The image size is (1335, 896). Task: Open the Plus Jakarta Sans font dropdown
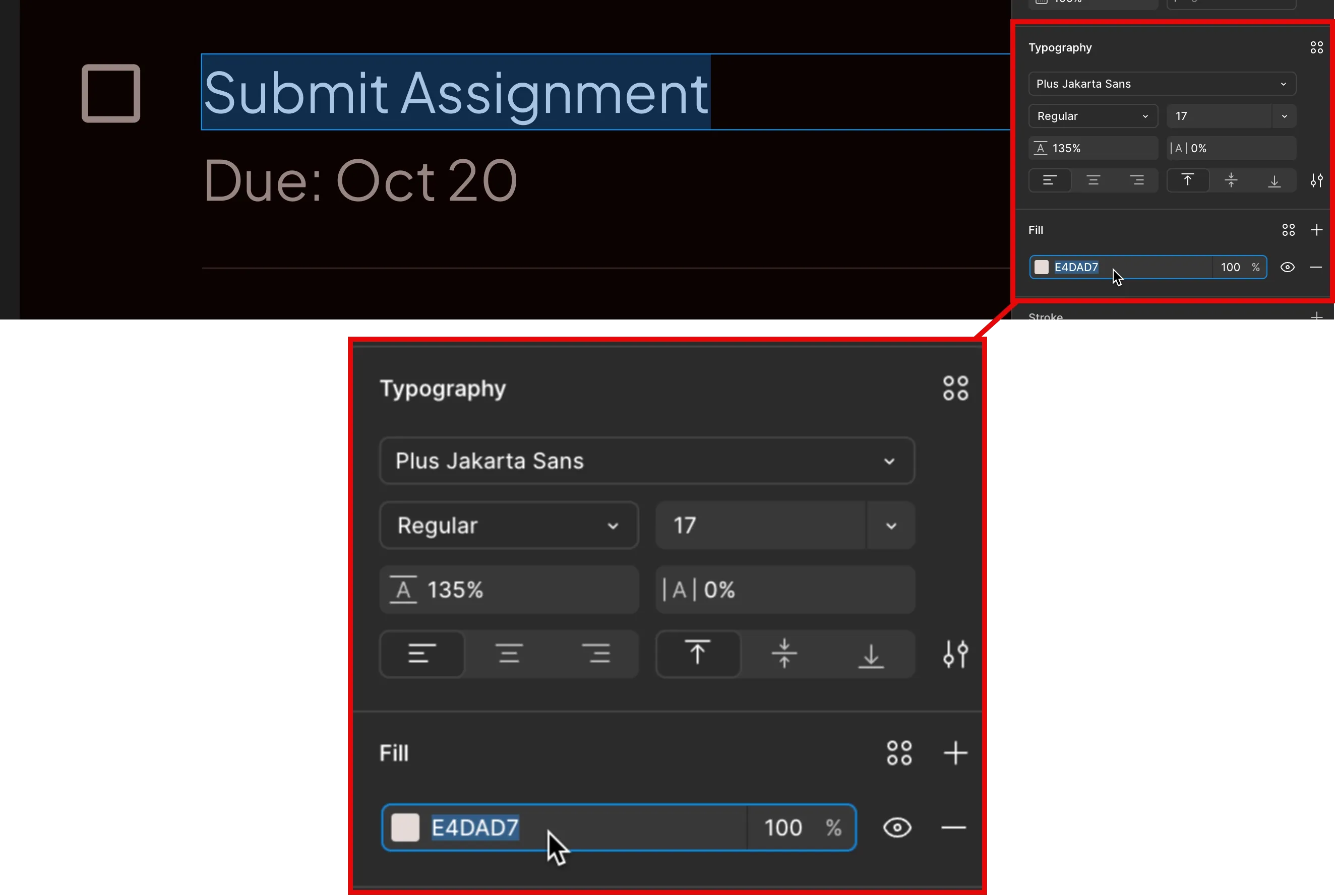1162,84
